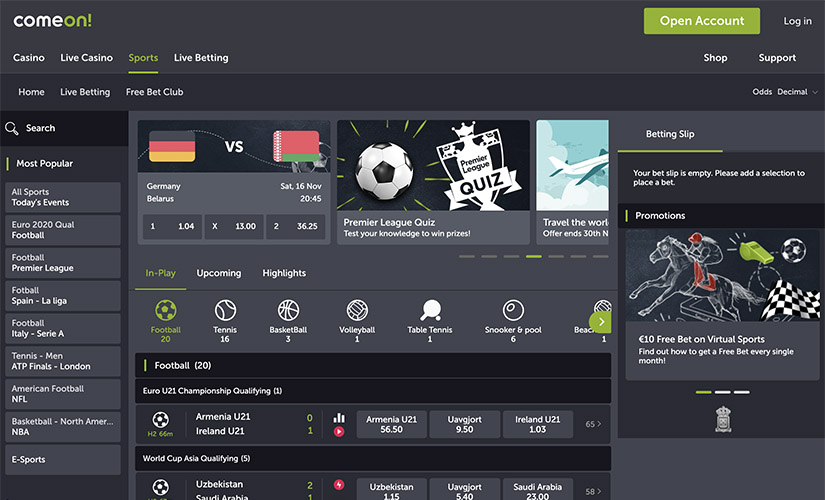Viewport: 825px width, 500px height.
Task: Select the active fourth carousel indicator
Action: 534,256
